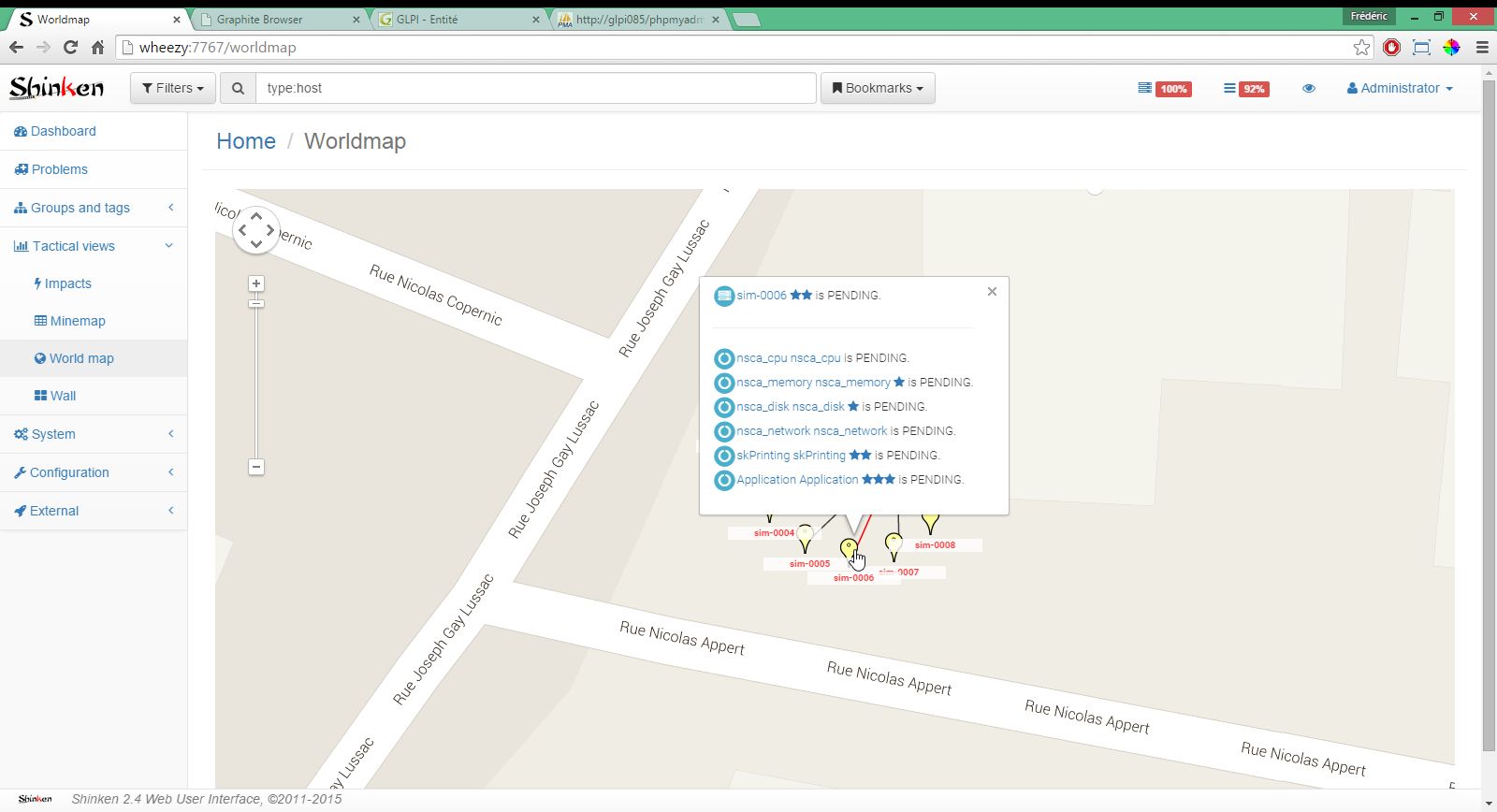Open the sim-0006 host link in popup

coord(762,296)
